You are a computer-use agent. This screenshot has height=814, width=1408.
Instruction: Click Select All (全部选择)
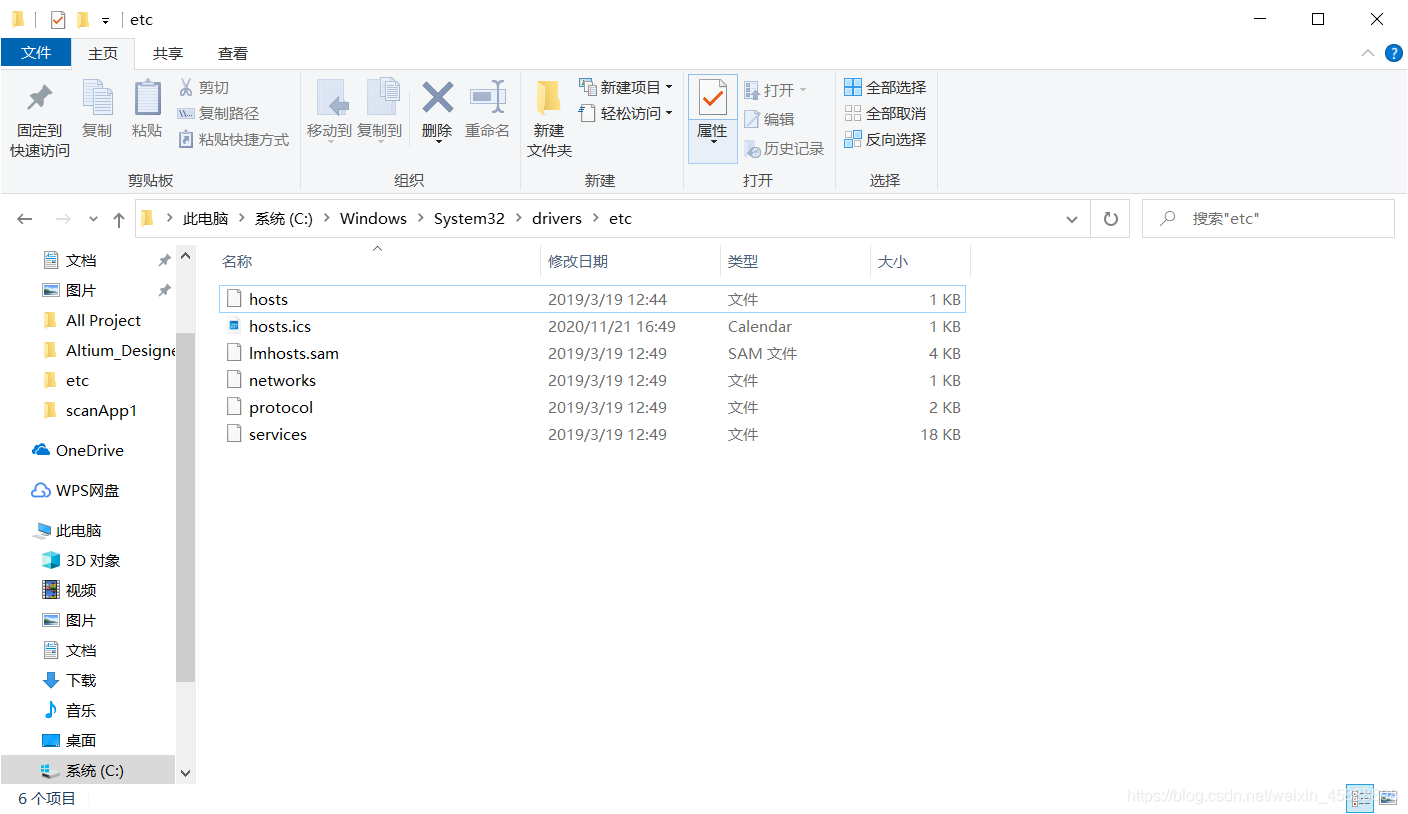(x=885, y=88)
